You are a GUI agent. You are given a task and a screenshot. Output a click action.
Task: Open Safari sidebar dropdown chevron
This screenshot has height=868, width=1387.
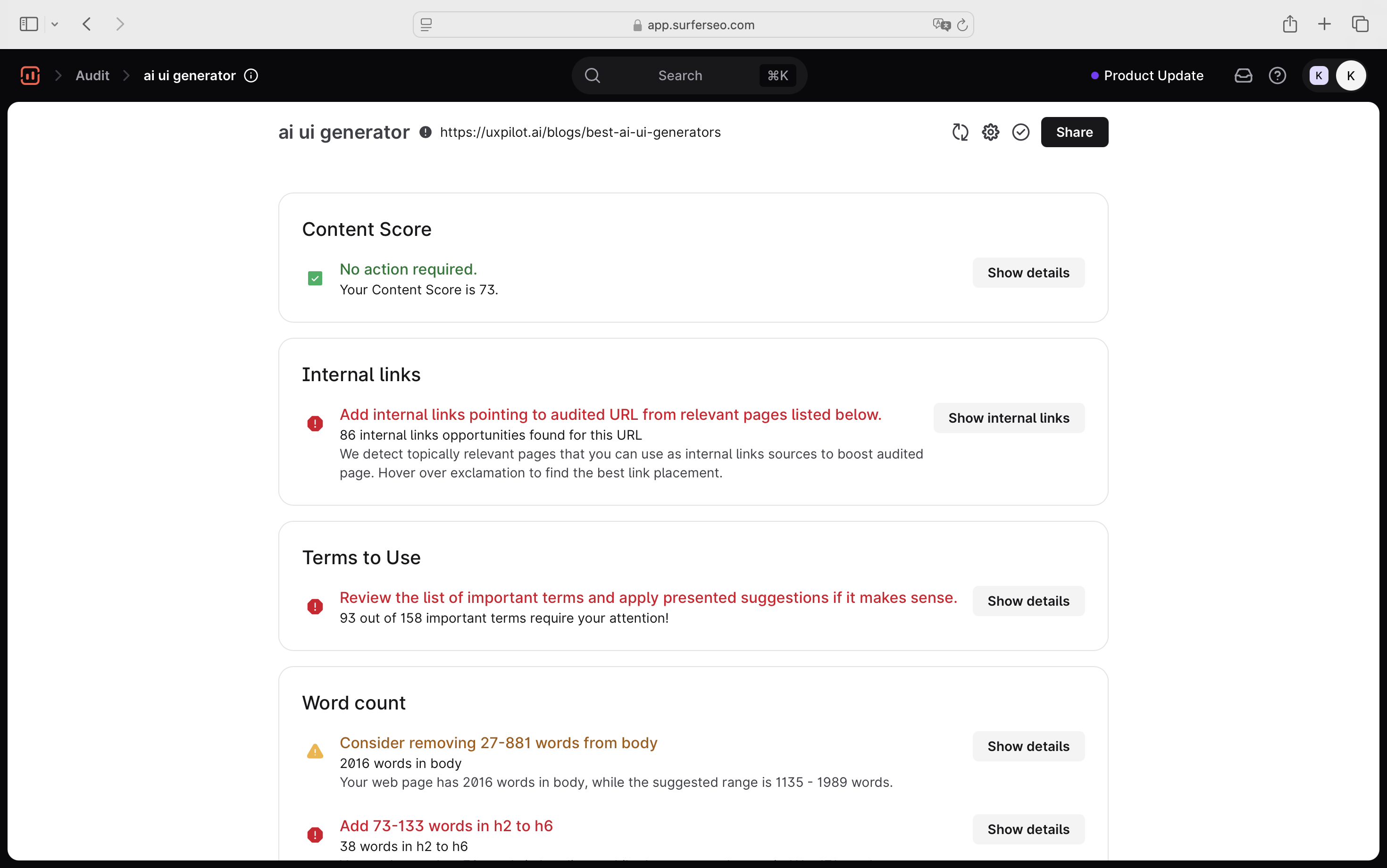coord(55,24)
